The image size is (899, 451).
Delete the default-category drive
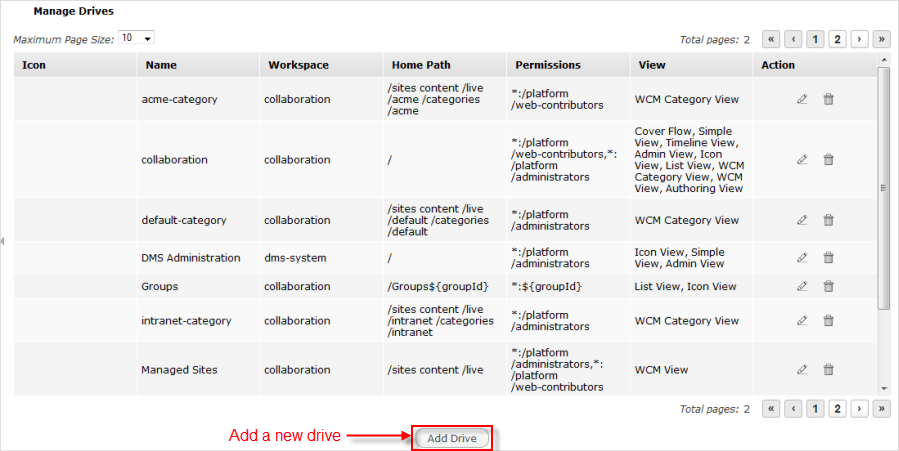[828, 220]
